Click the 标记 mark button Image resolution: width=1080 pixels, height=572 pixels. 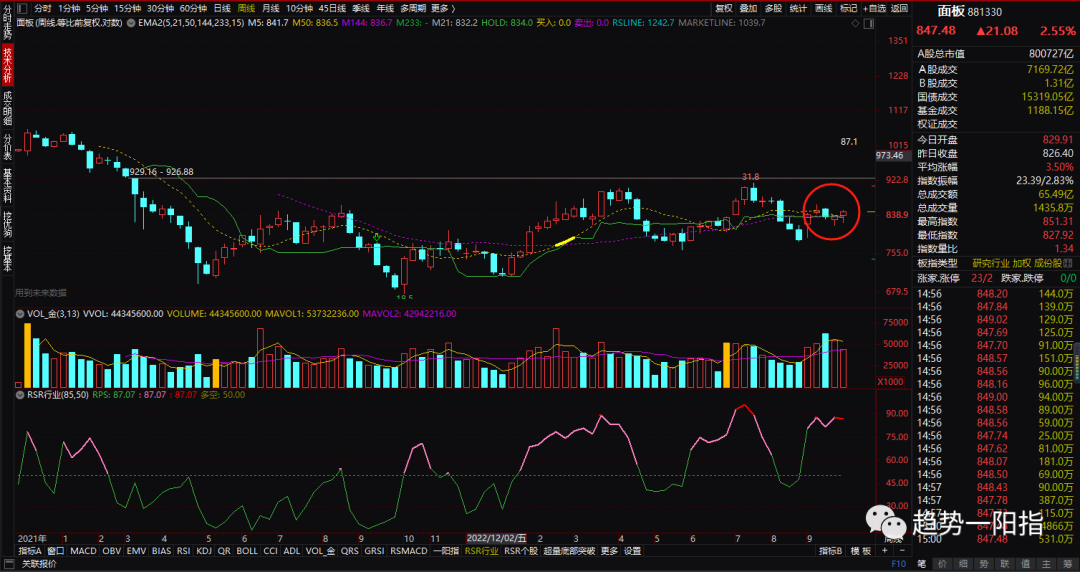click(x=848, y=8)
